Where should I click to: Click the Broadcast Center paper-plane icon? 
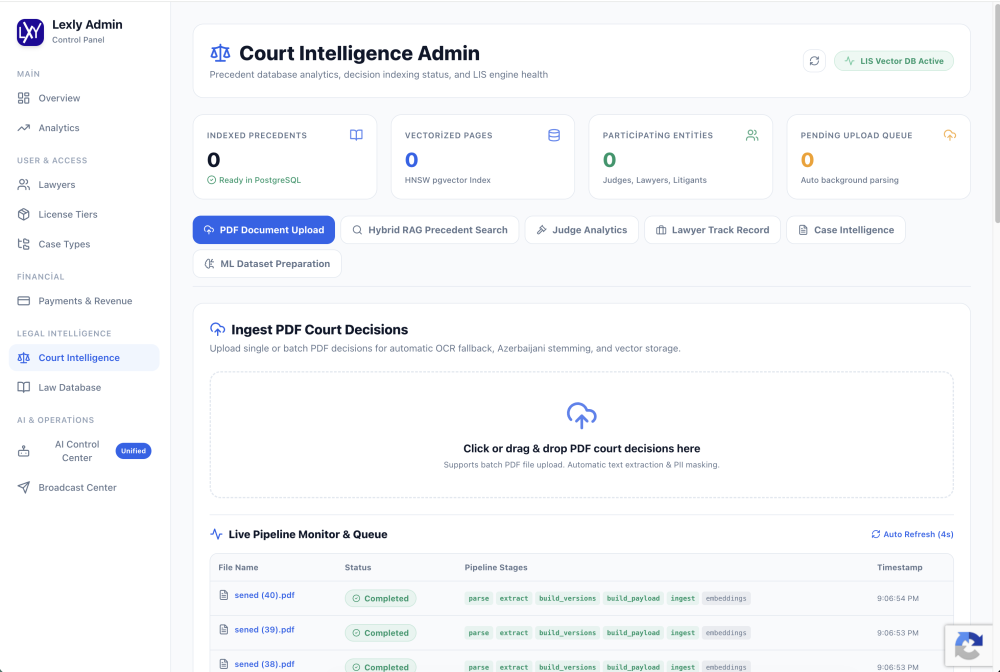click(x=24, y=488)
